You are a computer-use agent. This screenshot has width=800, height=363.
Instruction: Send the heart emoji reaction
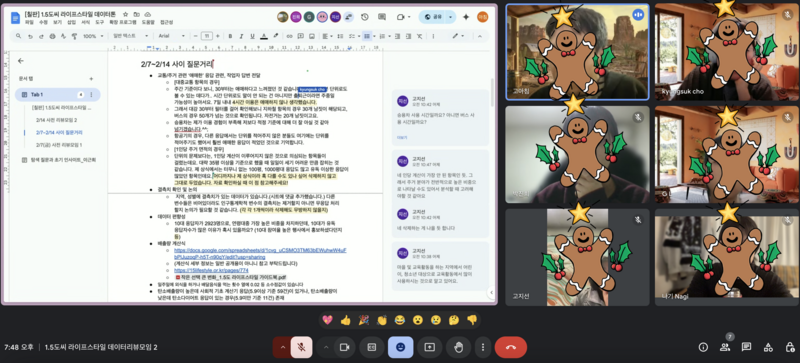pos(328,320)
